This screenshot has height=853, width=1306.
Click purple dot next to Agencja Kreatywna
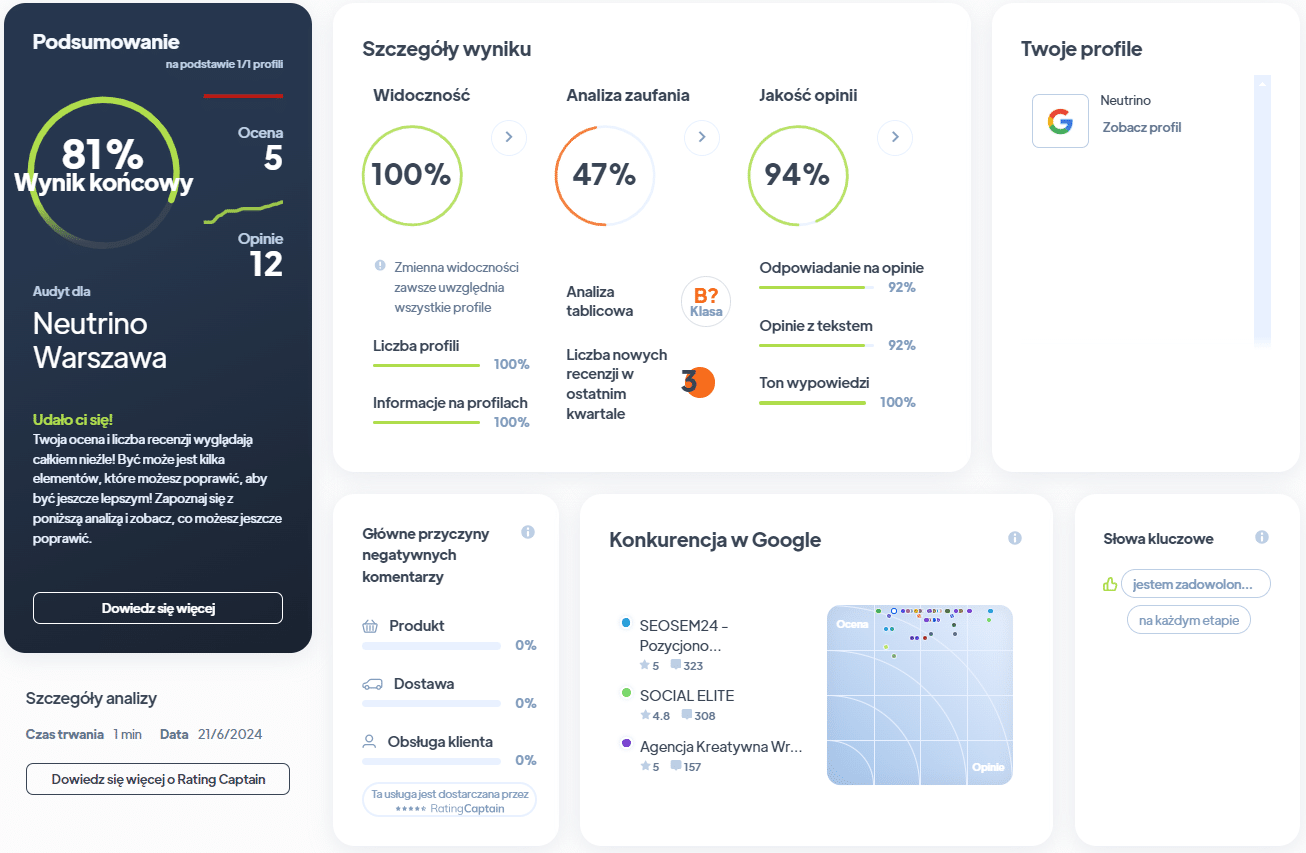pyautogui.click(x=626, y=743)
